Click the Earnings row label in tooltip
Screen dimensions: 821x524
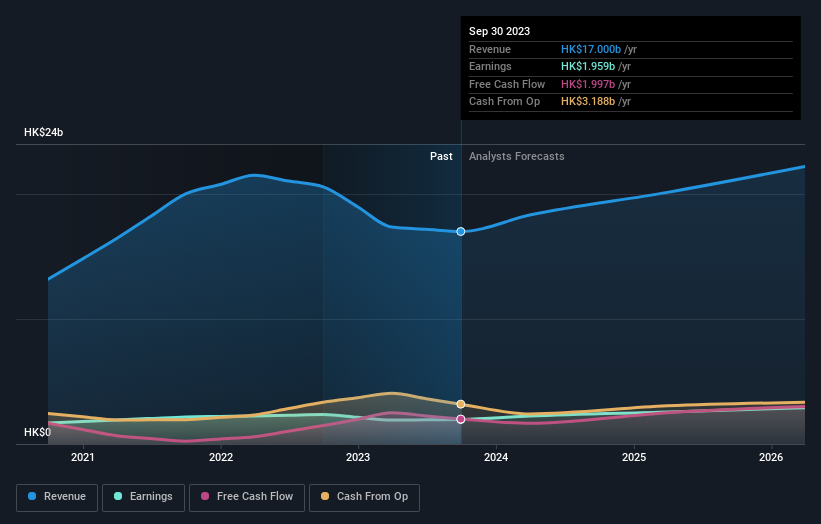[x=490, y=66]
